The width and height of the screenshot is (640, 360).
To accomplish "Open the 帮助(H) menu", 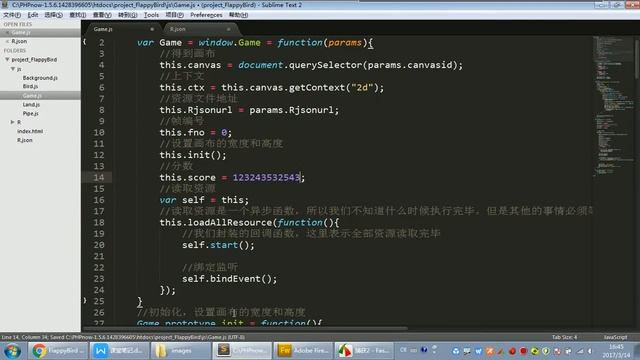I will 238,15.
